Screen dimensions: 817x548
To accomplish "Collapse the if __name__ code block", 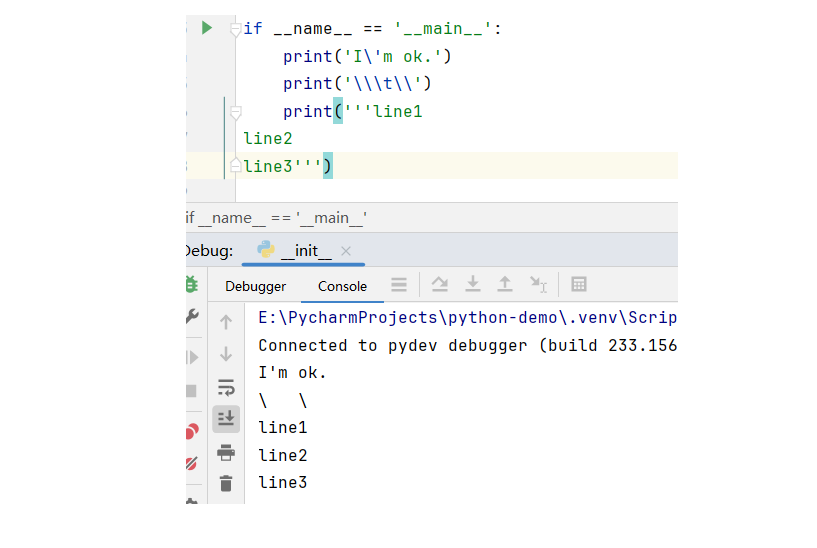I will tap(235, 30).
